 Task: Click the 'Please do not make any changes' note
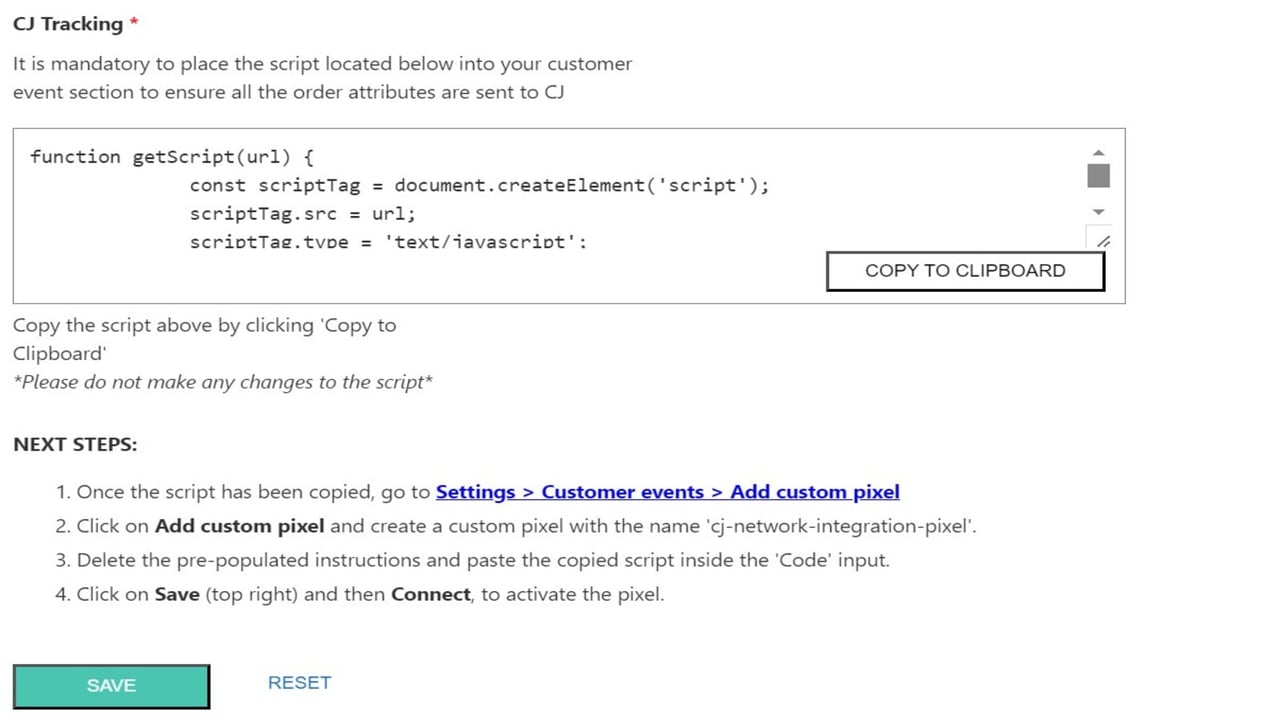[x=223, y=382]
